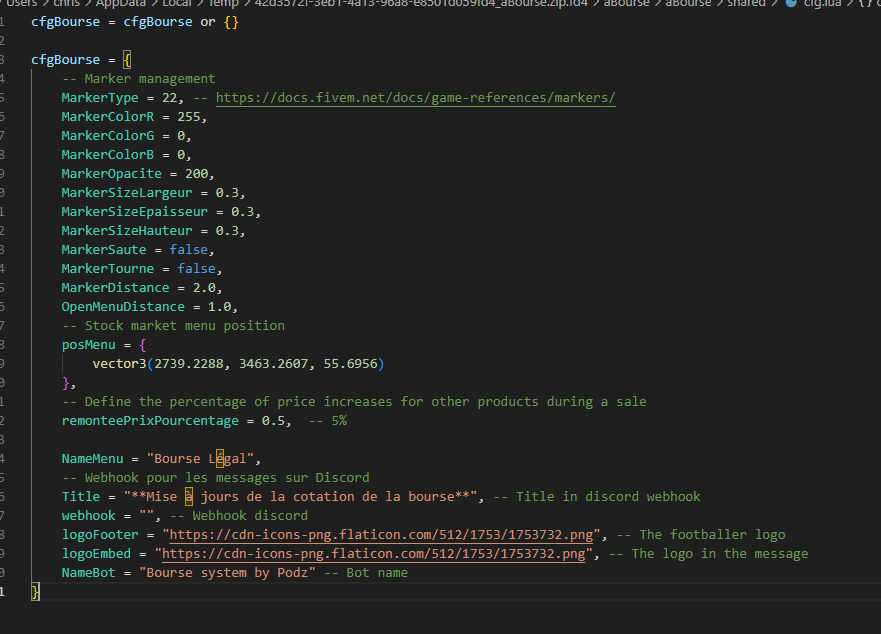Open the docs.fivem.net markers link
Screen dimensions: 881x634
(x=415, y=98)
